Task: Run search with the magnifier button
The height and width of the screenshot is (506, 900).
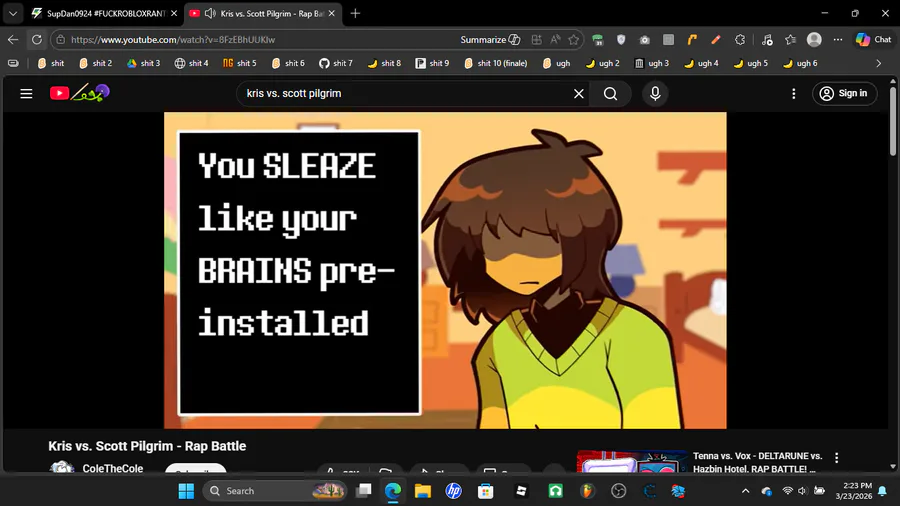Action: [x=611, y=94]
